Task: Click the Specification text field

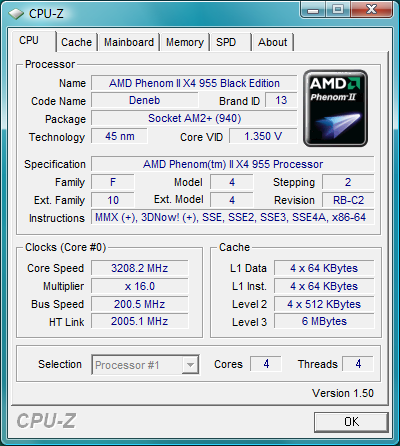Action: pyautogui.click(x=233, y=164)
